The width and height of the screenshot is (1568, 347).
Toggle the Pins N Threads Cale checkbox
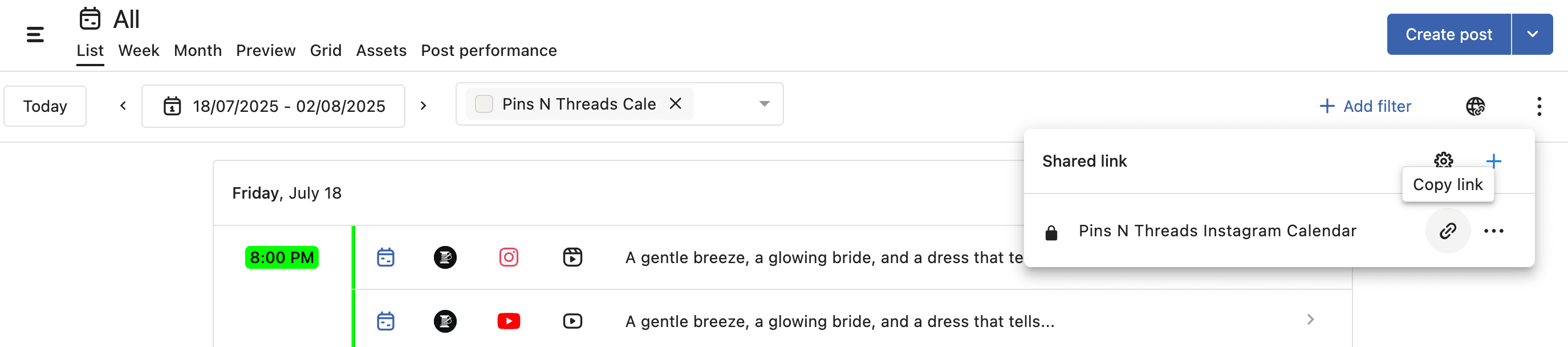[484, 104]
